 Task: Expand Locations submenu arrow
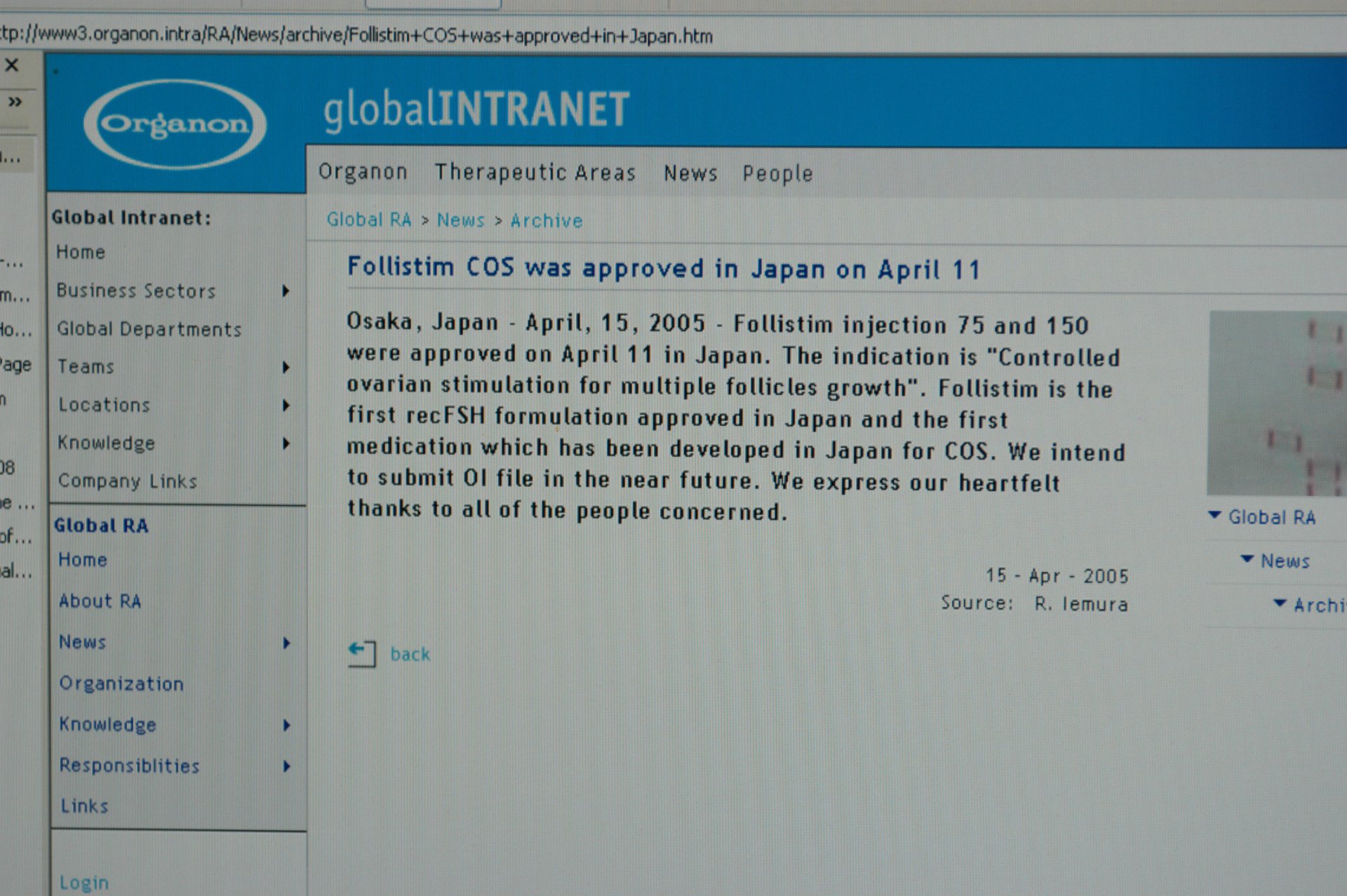coord(286,405)
